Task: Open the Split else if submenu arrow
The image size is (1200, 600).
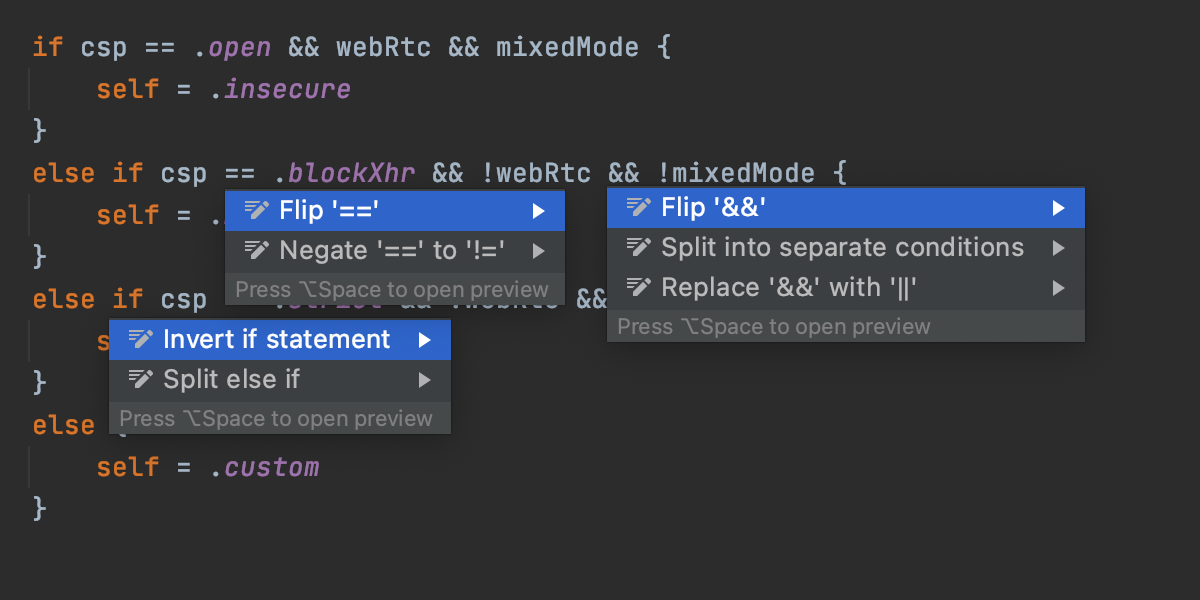Action: tap(425, 379)
